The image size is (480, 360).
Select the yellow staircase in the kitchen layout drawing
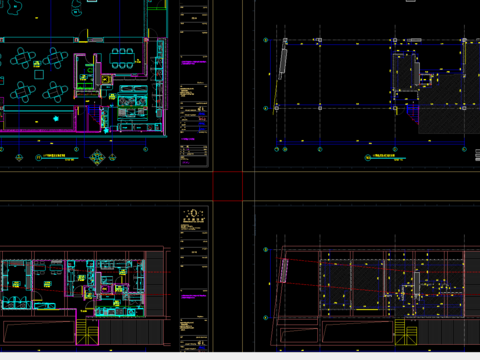pyautogui.click(x=87, y=332)
